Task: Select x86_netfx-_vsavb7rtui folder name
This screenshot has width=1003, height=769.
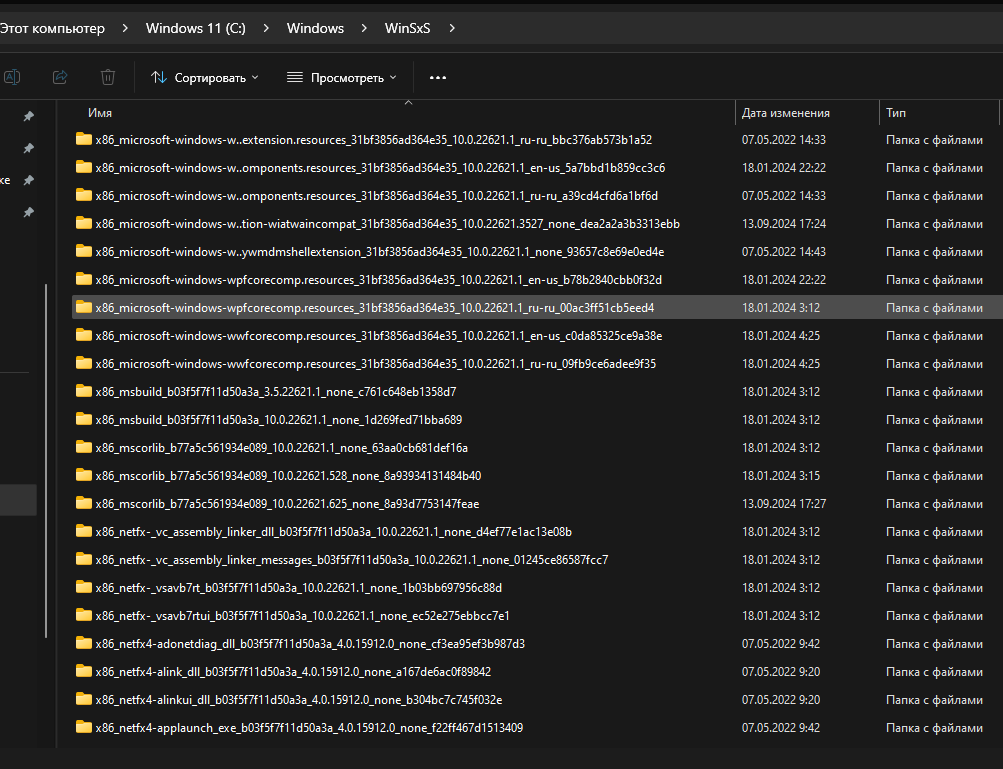Action: 303,616
